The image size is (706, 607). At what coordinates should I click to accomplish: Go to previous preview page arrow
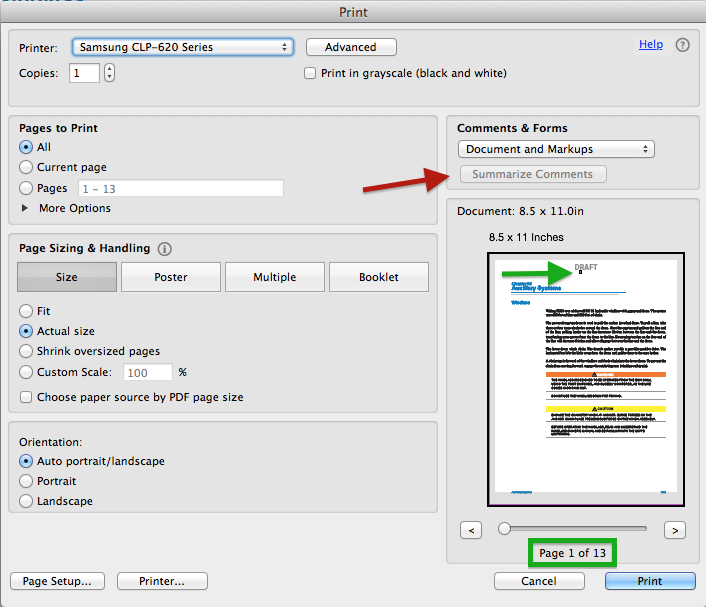point(472,529)
